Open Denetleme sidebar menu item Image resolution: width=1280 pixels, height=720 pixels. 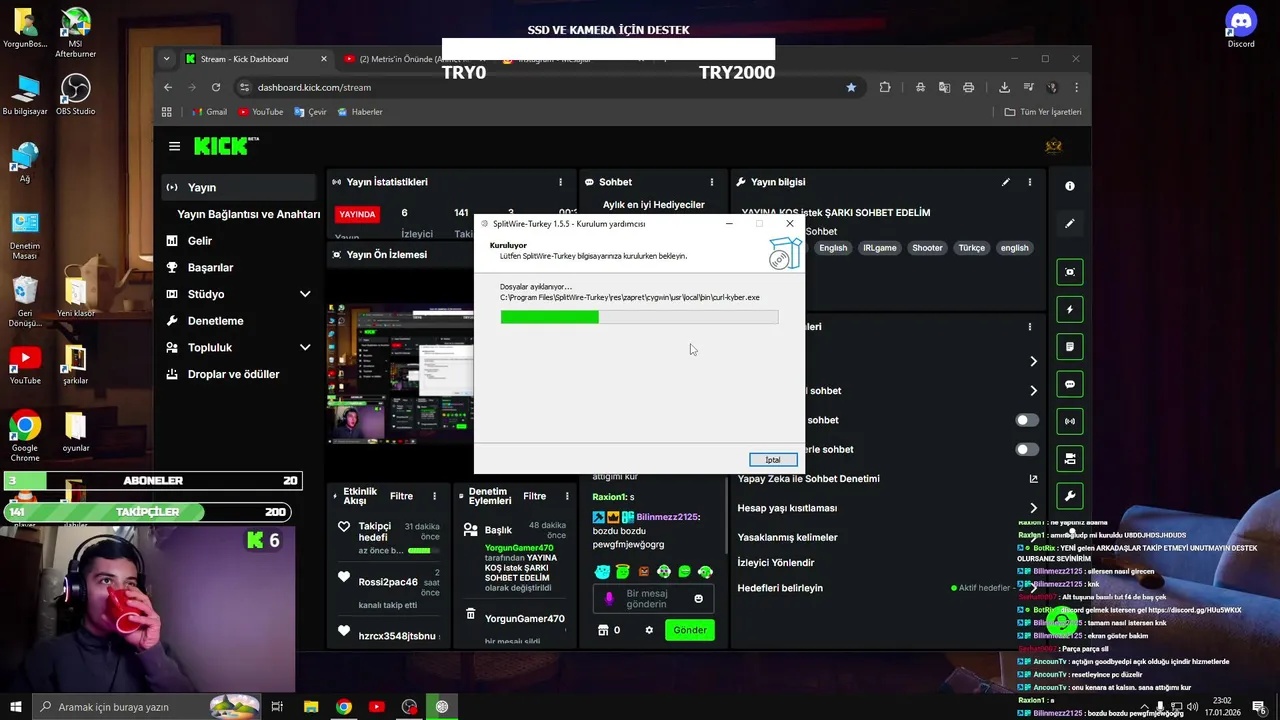[x=238, y=321]
